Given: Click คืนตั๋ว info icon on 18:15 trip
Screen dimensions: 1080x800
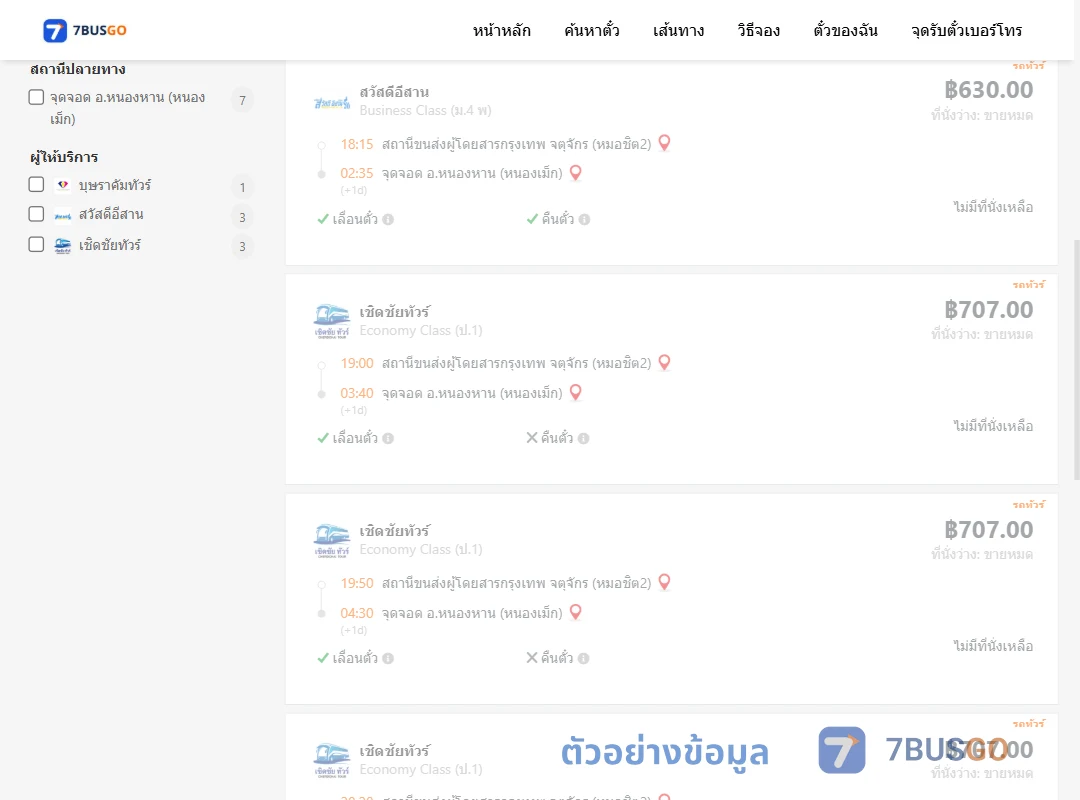Looking at the screenshot, I should [x=584, y=219].
